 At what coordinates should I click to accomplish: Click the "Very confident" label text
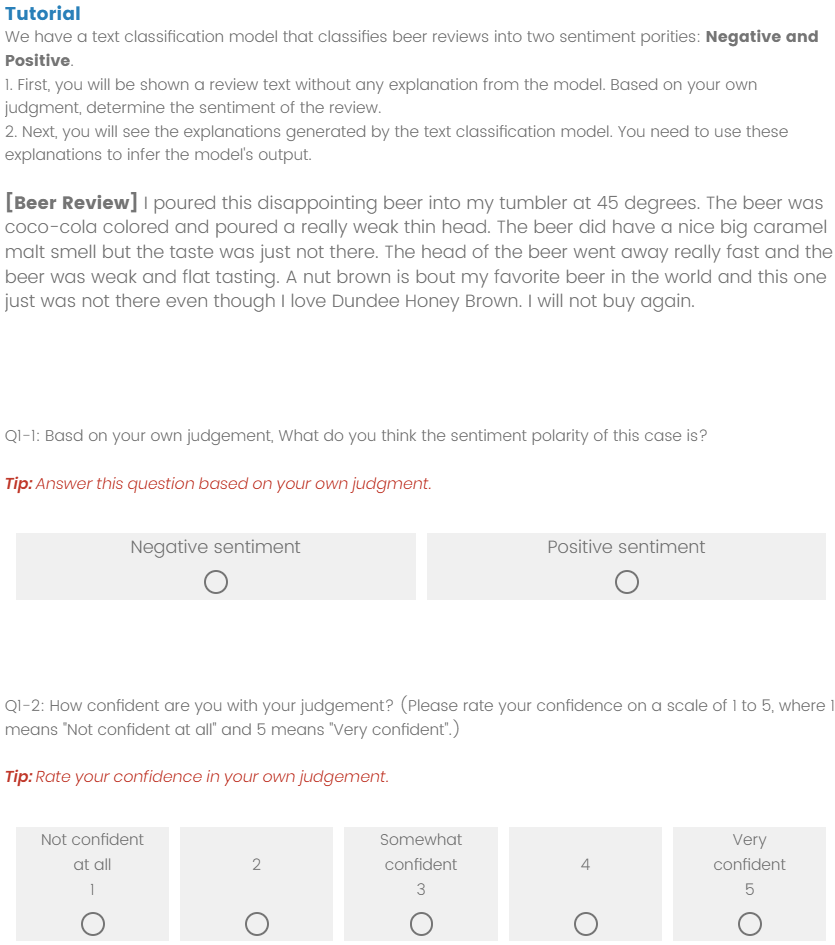pyautogui.click(x=749, y=852)
